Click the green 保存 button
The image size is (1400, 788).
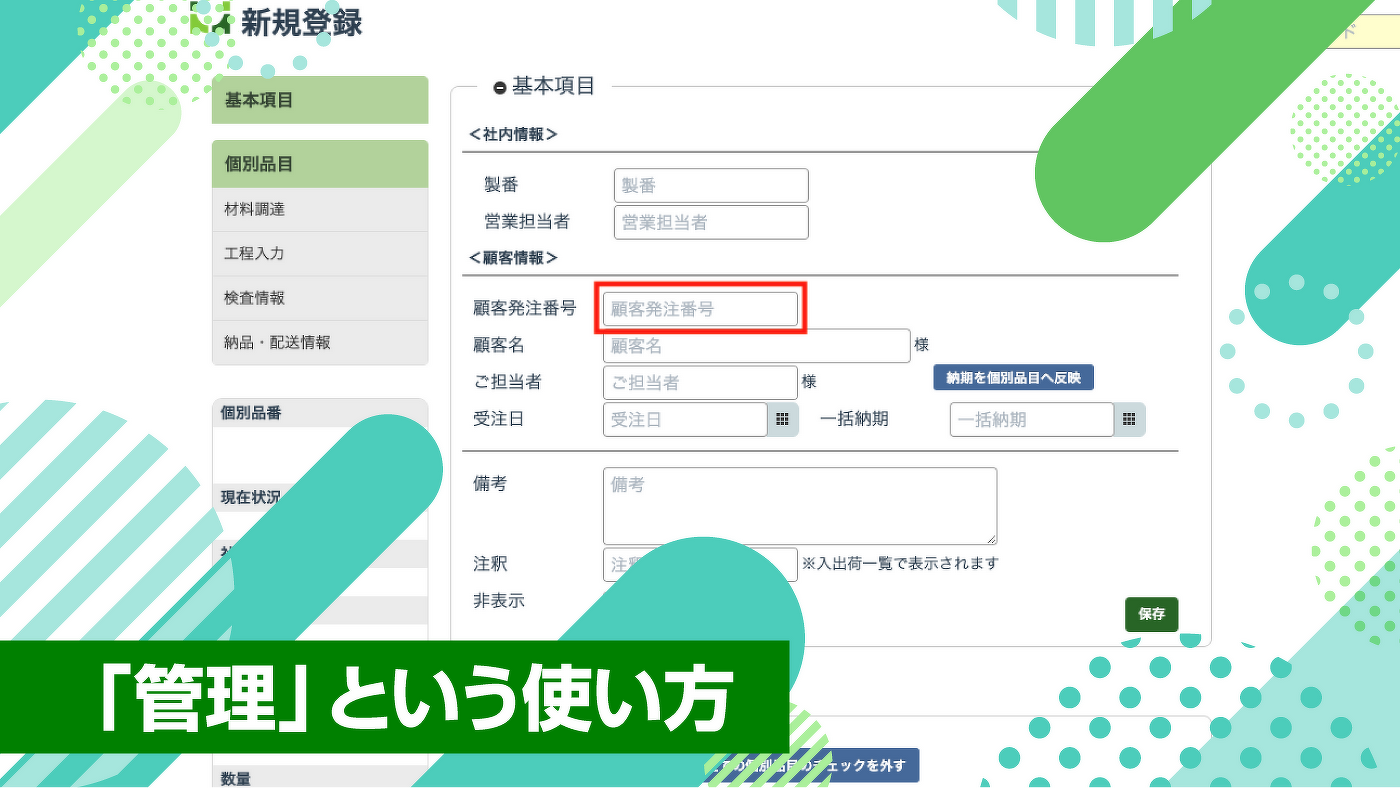[x=1151, y=614]
